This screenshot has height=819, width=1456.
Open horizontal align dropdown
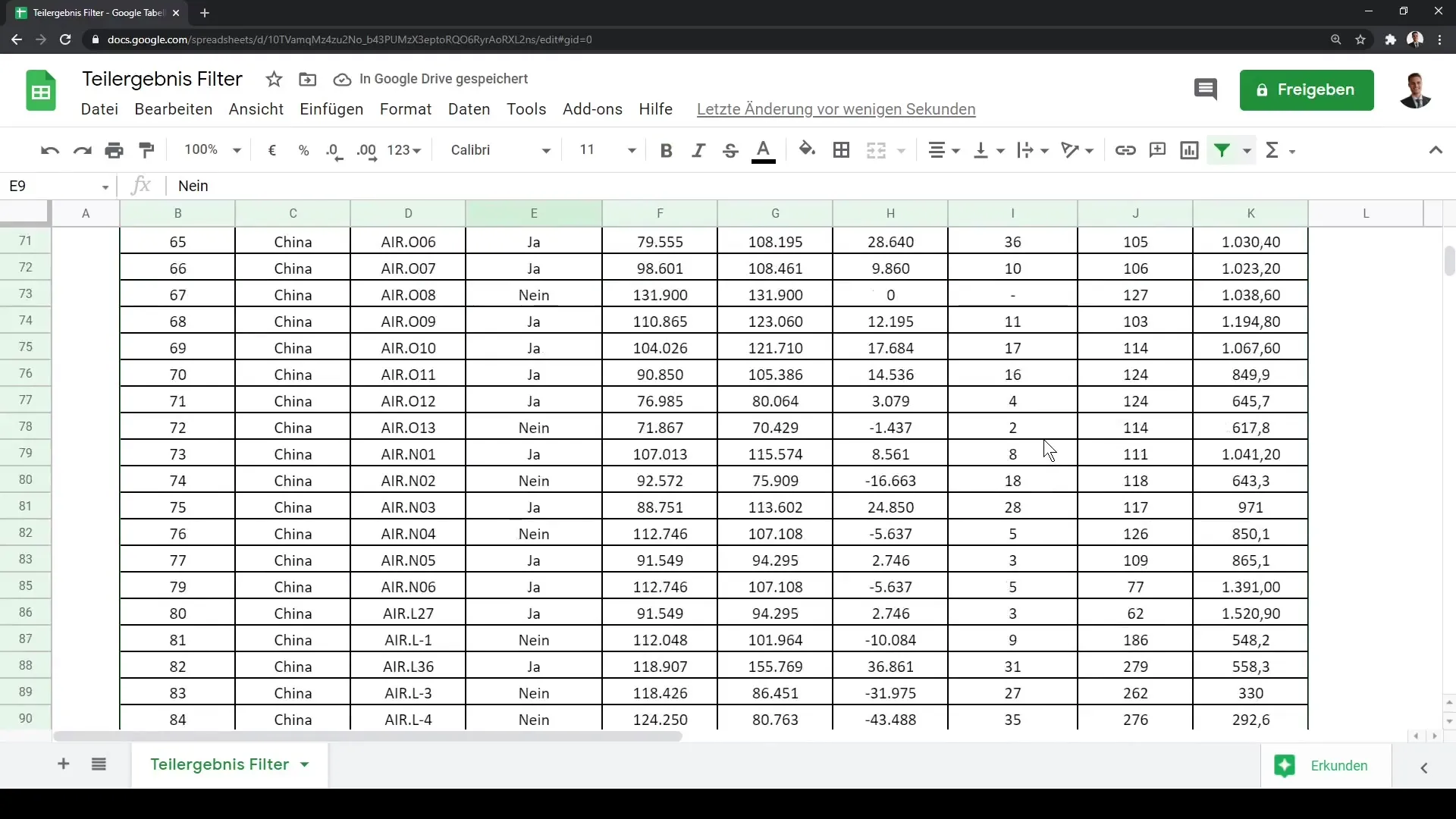pos(944,150)
